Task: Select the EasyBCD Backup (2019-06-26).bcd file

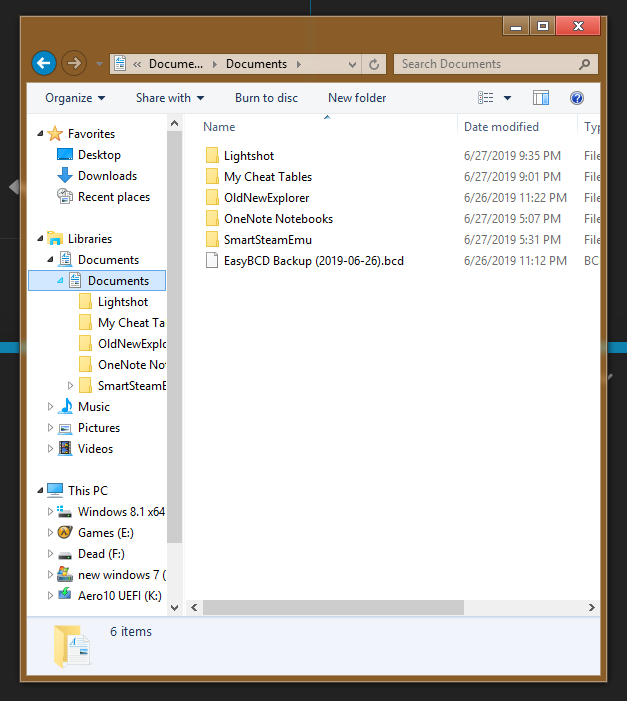Action: click(314, 261)
